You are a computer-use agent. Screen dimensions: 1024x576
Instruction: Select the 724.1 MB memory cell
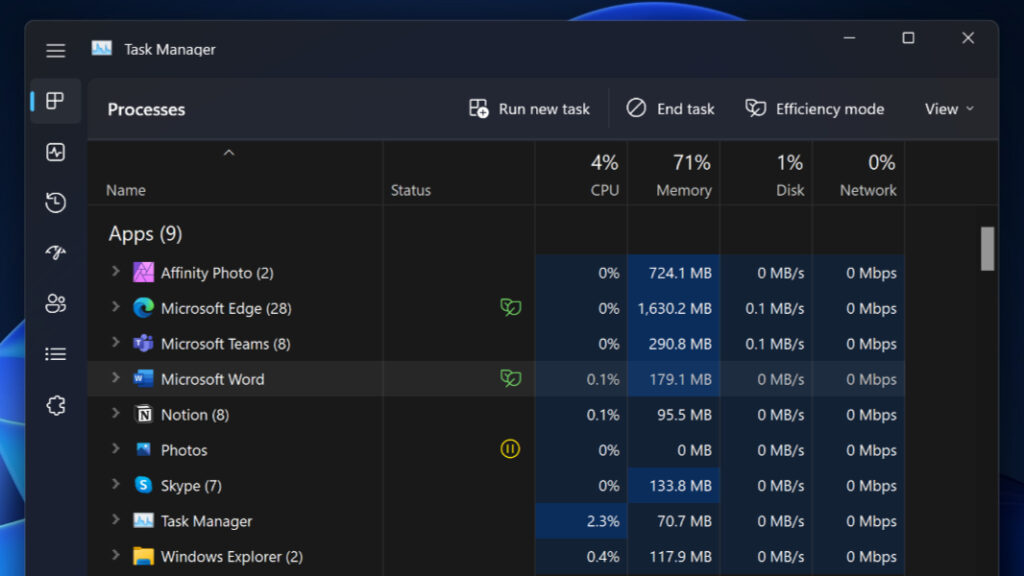click(674, 272)
